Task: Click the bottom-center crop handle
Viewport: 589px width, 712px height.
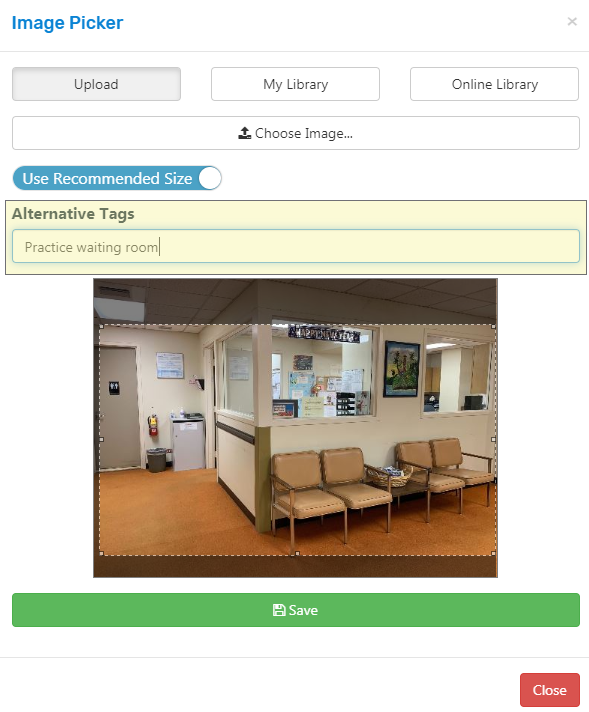Action: click(x=297, y=554)
